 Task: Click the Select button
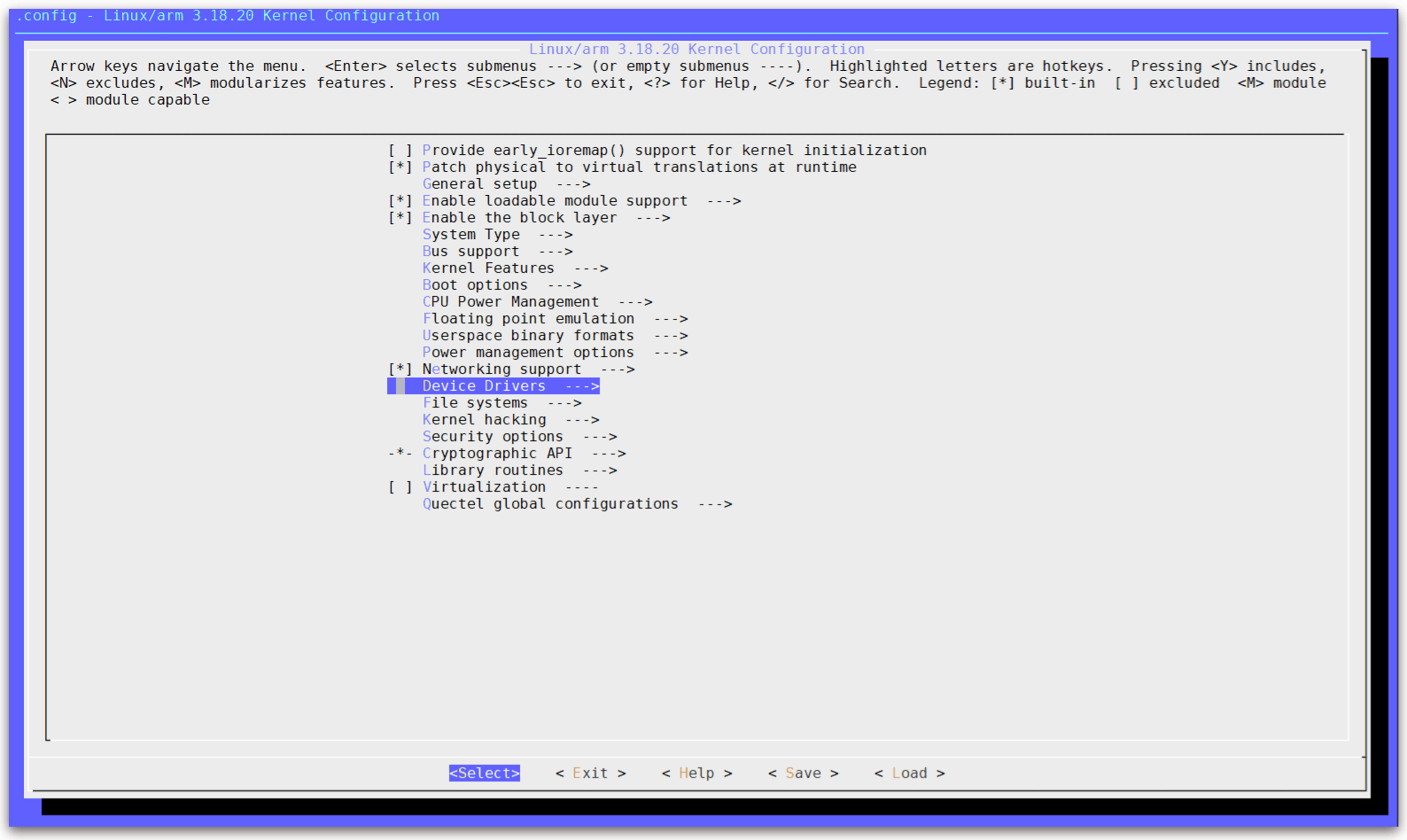[485, 774]
